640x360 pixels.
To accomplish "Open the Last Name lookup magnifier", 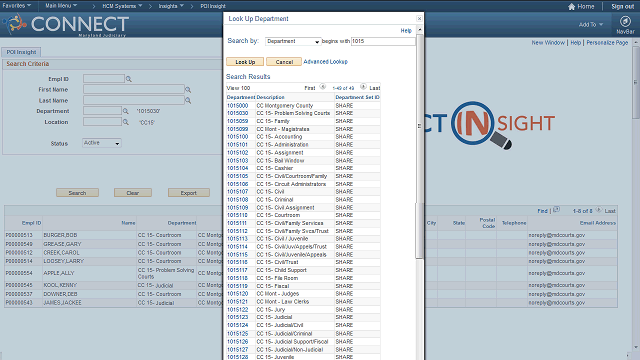I will 188,100.
